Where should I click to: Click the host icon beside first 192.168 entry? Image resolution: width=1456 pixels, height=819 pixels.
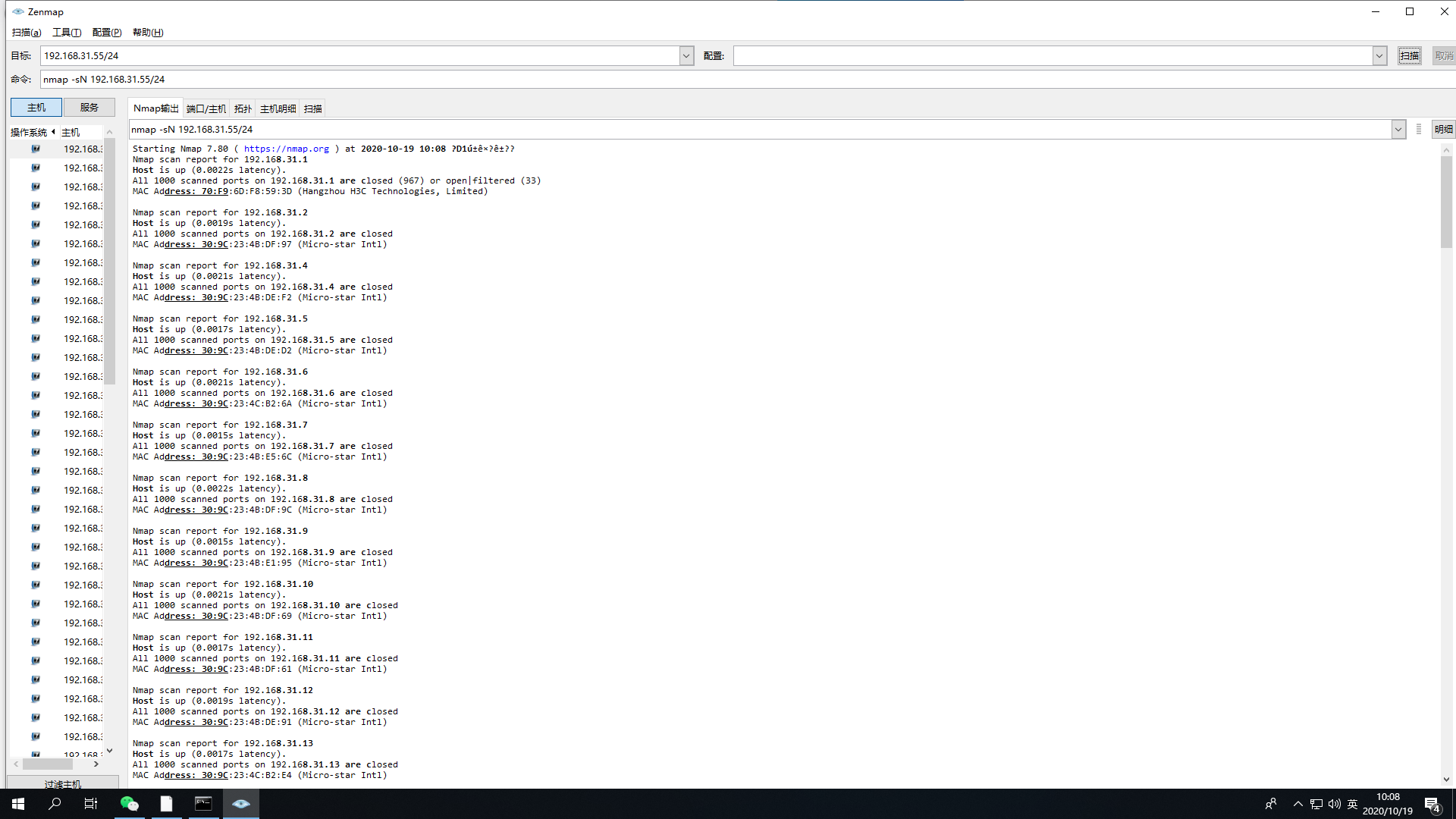[x=36, y=149]
